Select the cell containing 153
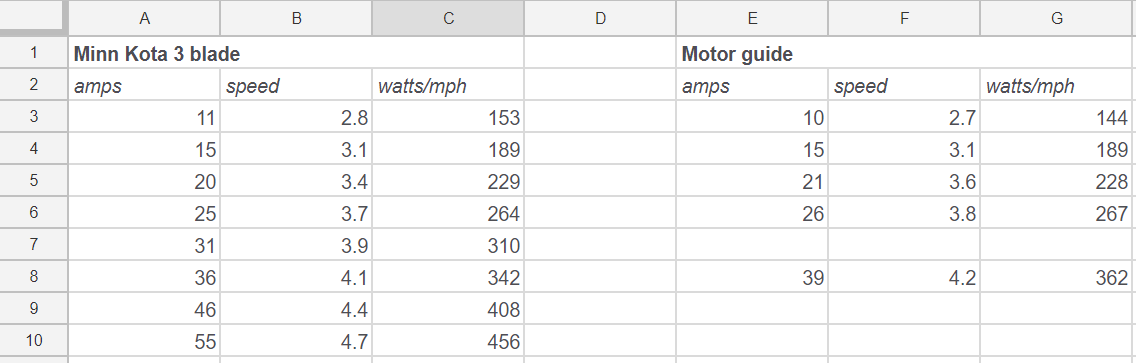Viewport: 1136px width, 363px height. click(x=448, y=117)
